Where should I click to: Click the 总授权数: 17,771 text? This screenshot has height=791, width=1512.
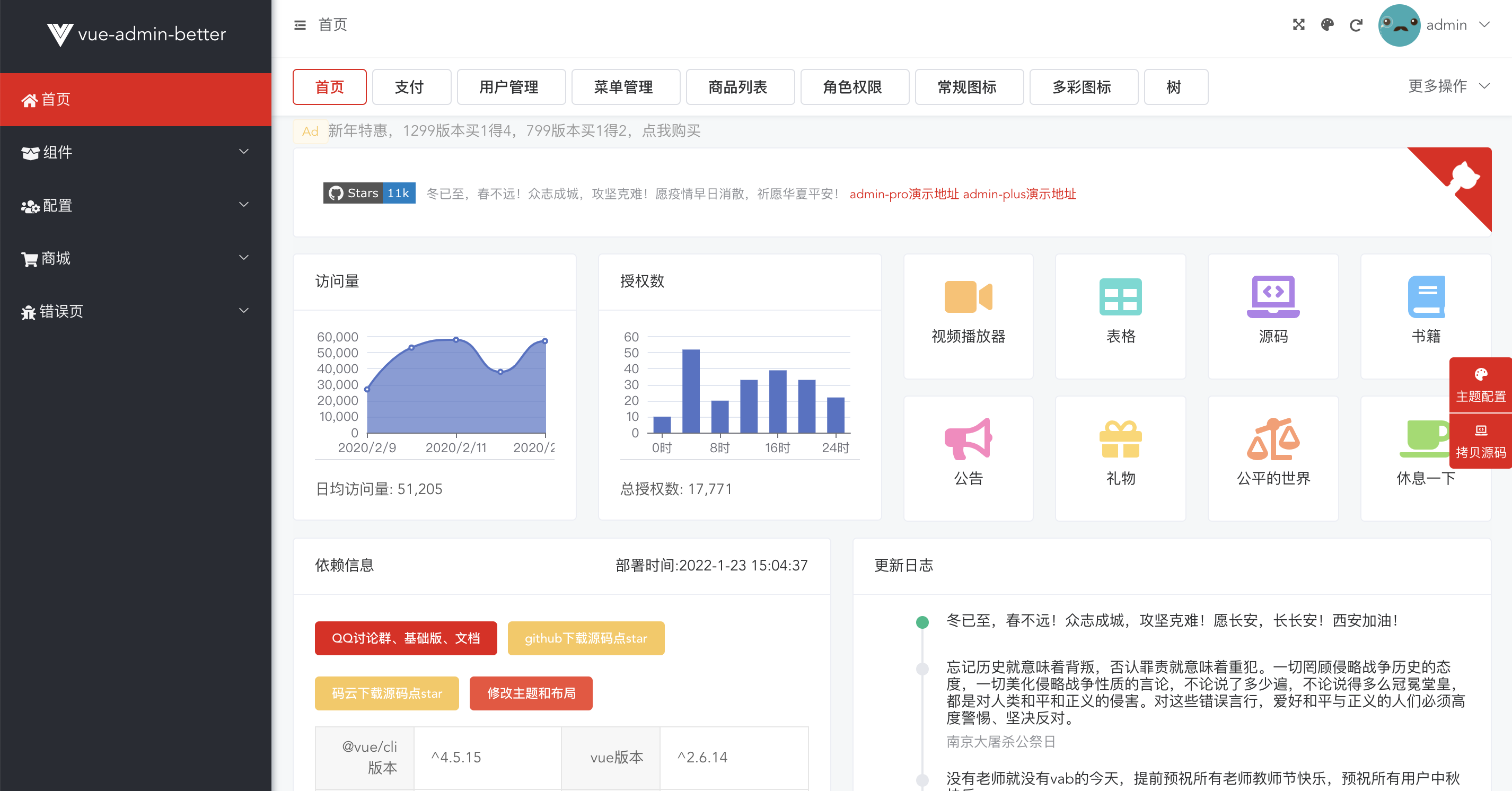tap(676, 489)
